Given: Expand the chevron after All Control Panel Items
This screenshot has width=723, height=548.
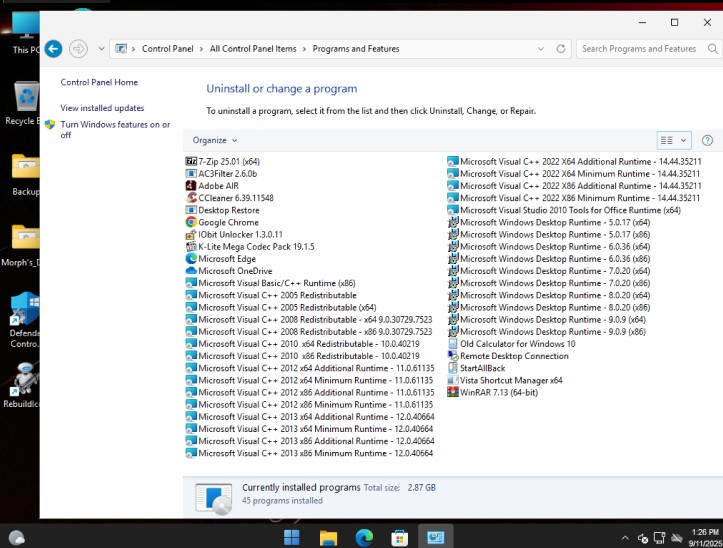Looking at the screenshot, I should click(304, 49).
